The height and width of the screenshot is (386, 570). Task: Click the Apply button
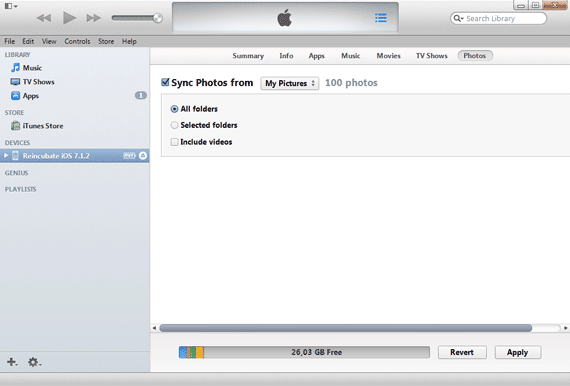(518, 352)
